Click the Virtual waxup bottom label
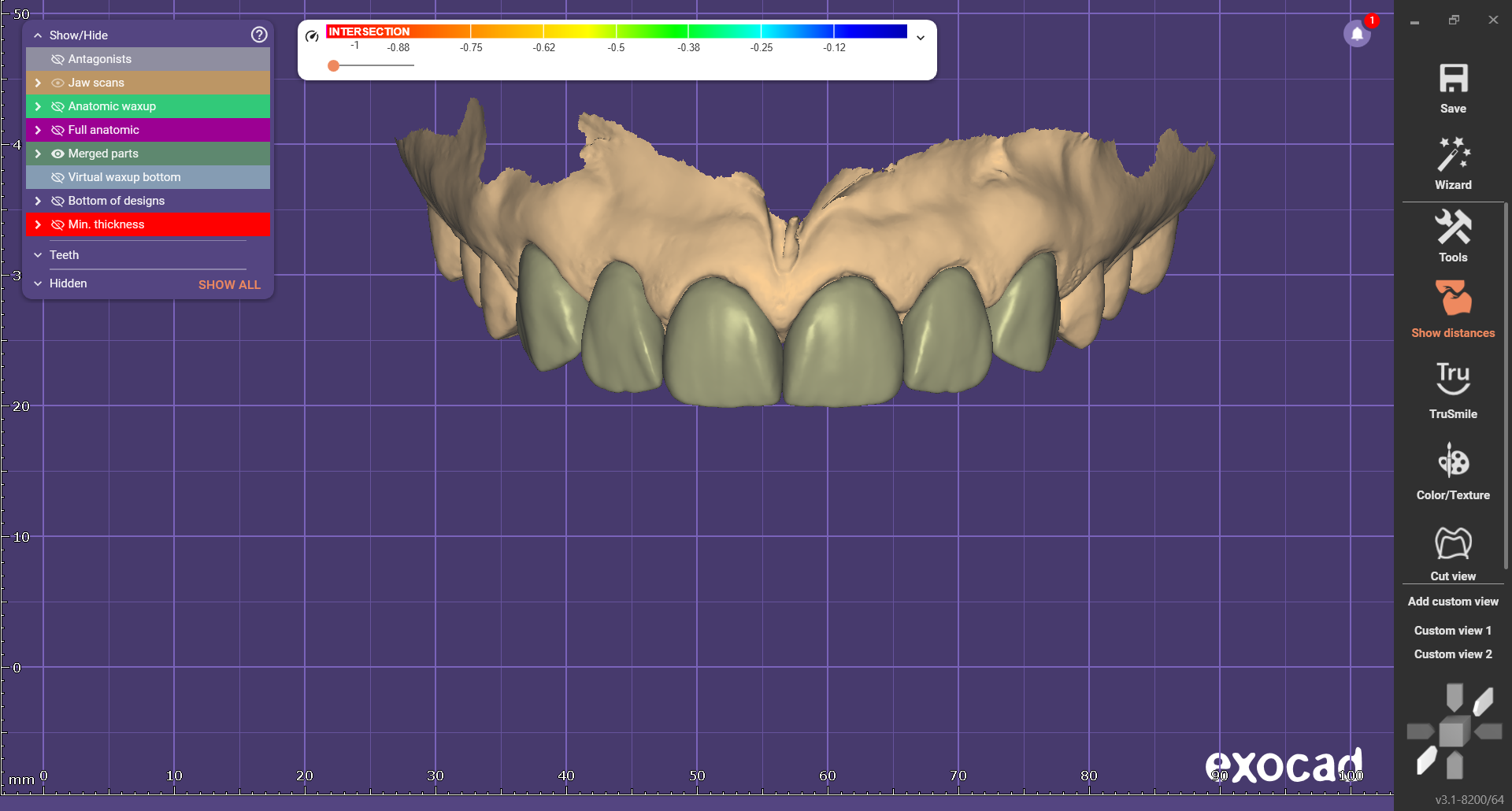The width and height of the screenshot is (1512, 811). (124, 177)
